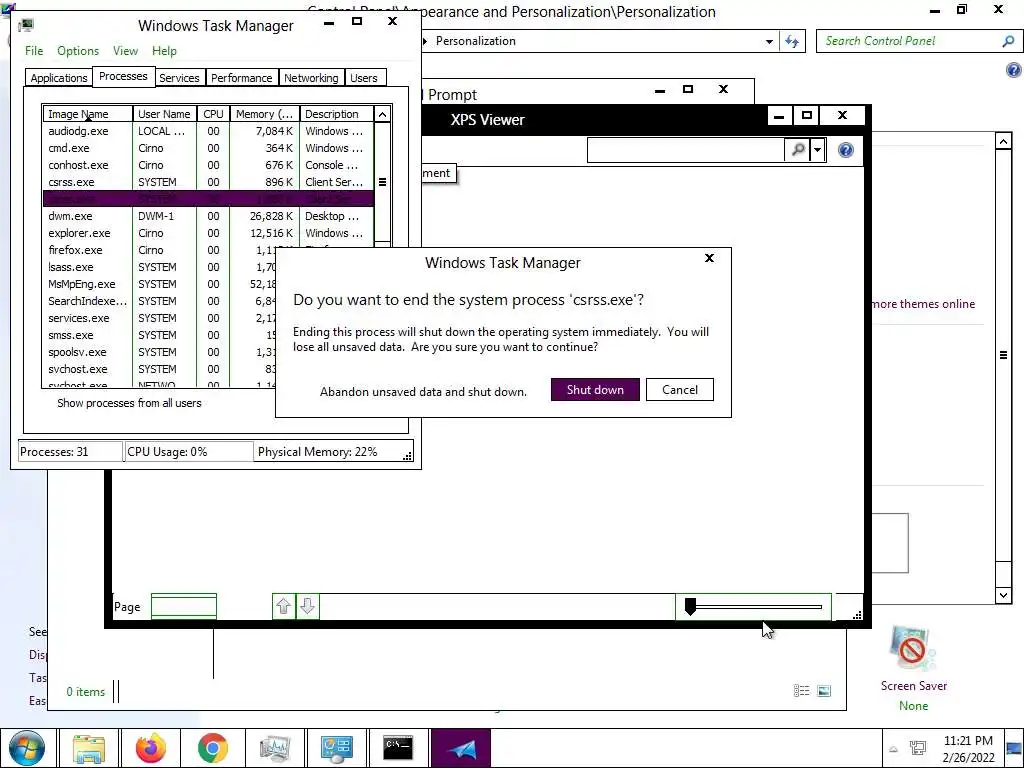The width and height of the screenshot is (1024, 768).
Task: Open the View menu in Task Manager
Action: (x=125, y=51)
